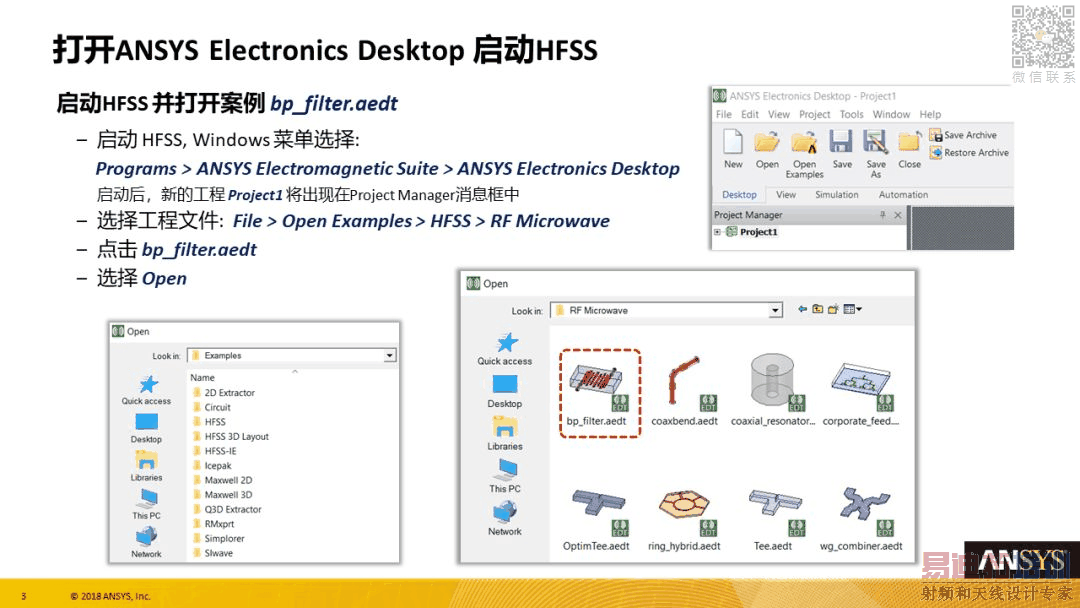
Task: Select the HFSS folder
Action: [x=209, y=421]
